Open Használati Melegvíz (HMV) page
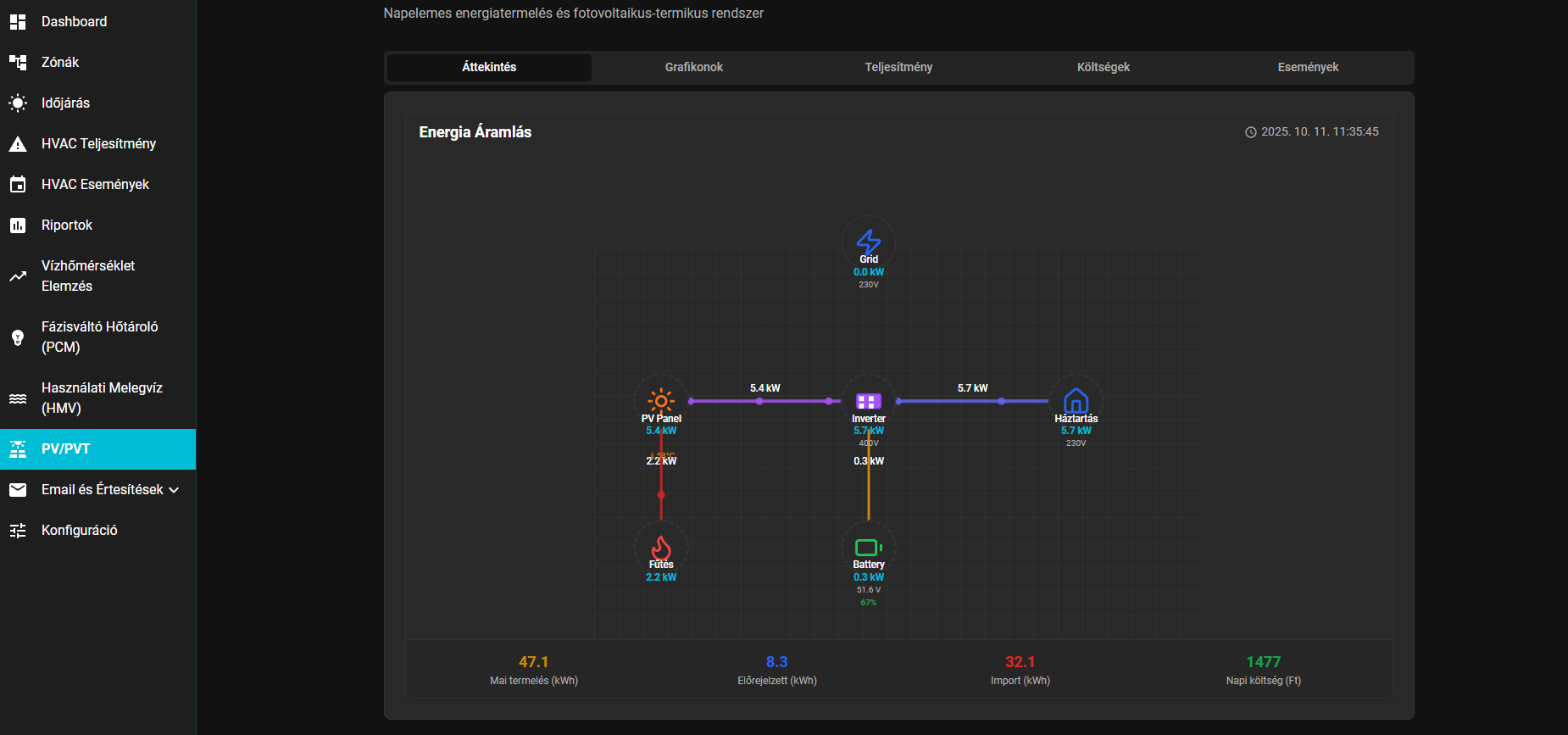This screenshot has height=735, width=1568. point(97,398)
